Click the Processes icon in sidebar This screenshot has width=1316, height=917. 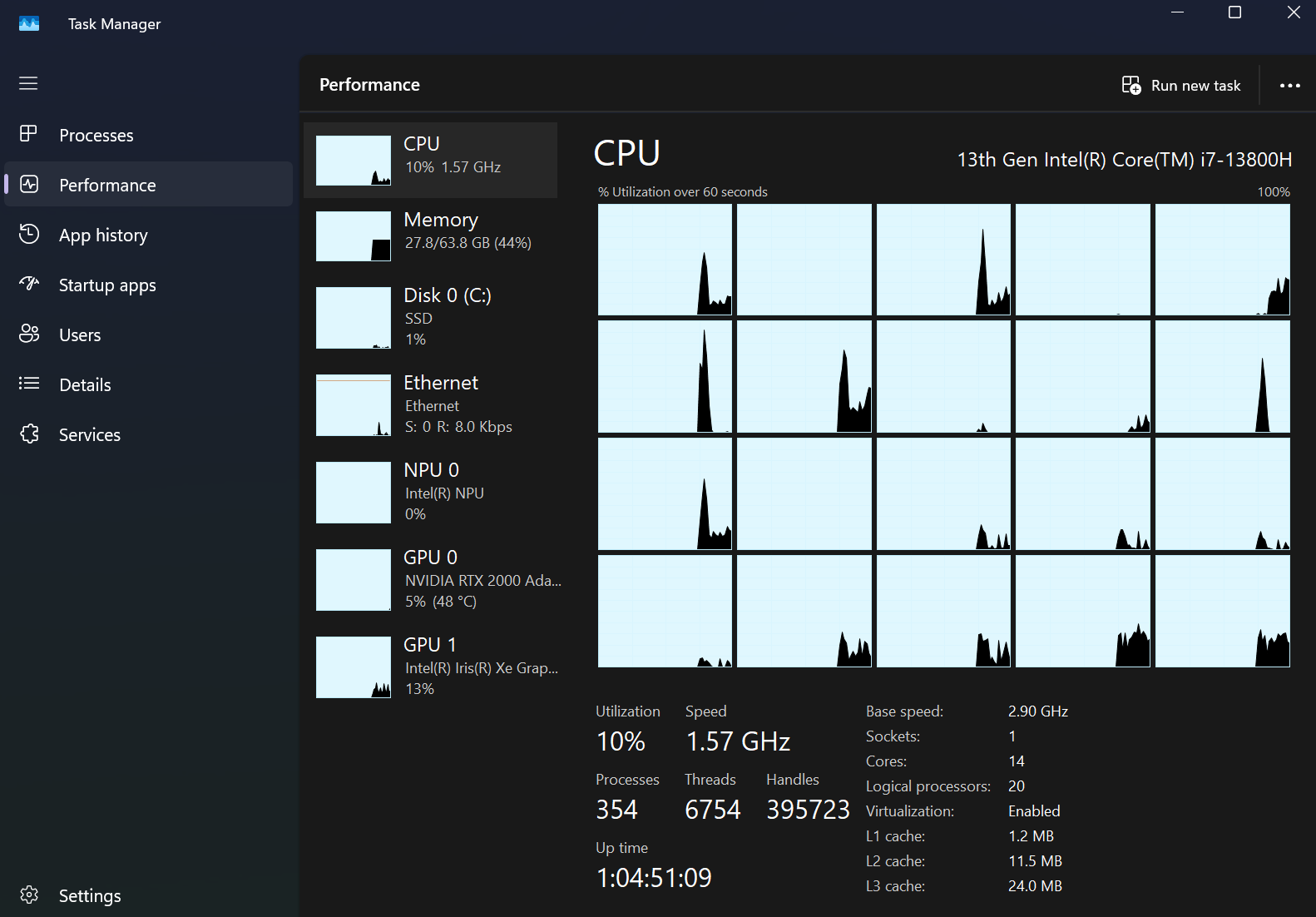[x=29, y=134]
